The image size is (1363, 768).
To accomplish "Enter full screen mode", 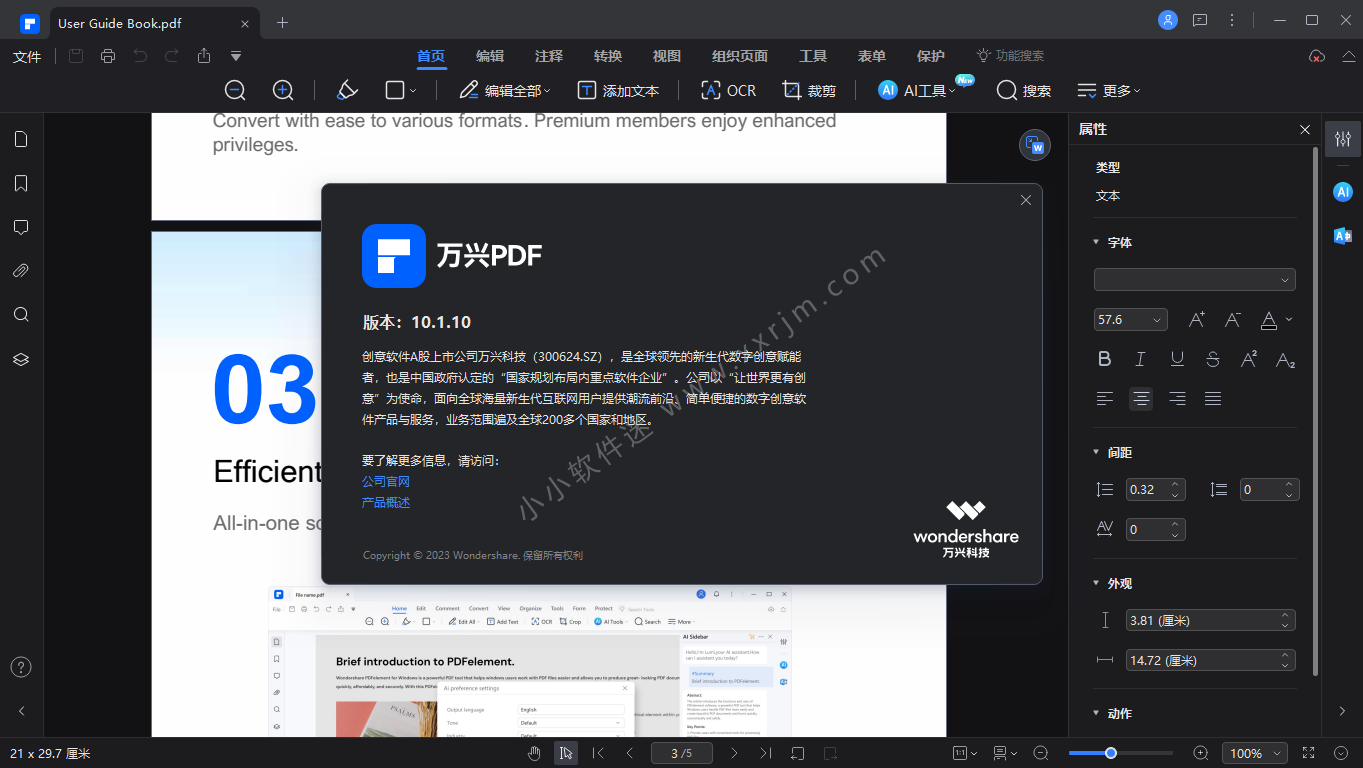I will tap(1309, 753).
